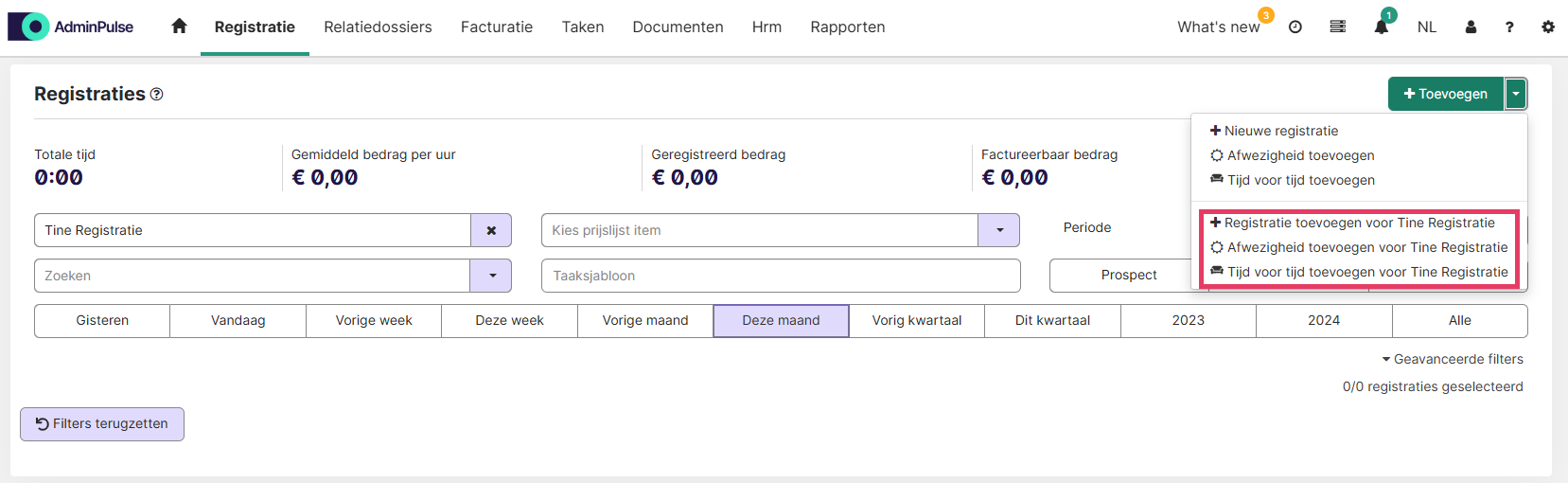Open the server list icon in header
Screen dimensions: 1568x483
click(1338, 27)
